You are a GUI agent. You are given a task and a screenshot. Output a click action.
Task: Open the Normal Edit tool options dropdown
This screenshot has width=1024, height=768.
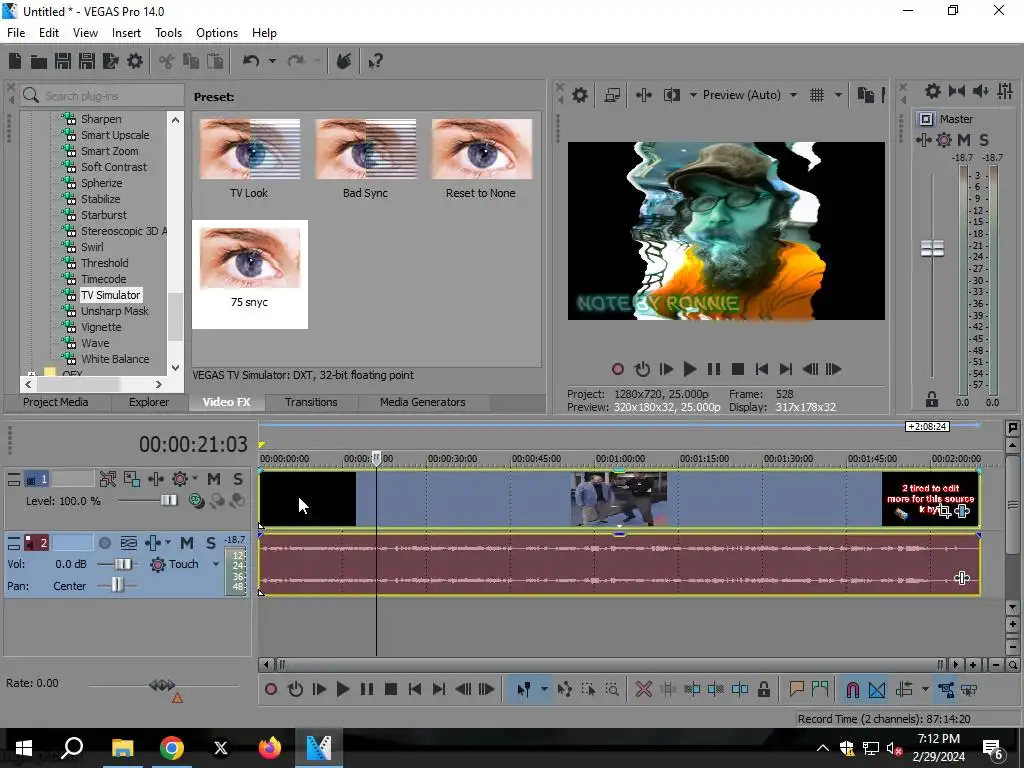[x=543, y=690]
